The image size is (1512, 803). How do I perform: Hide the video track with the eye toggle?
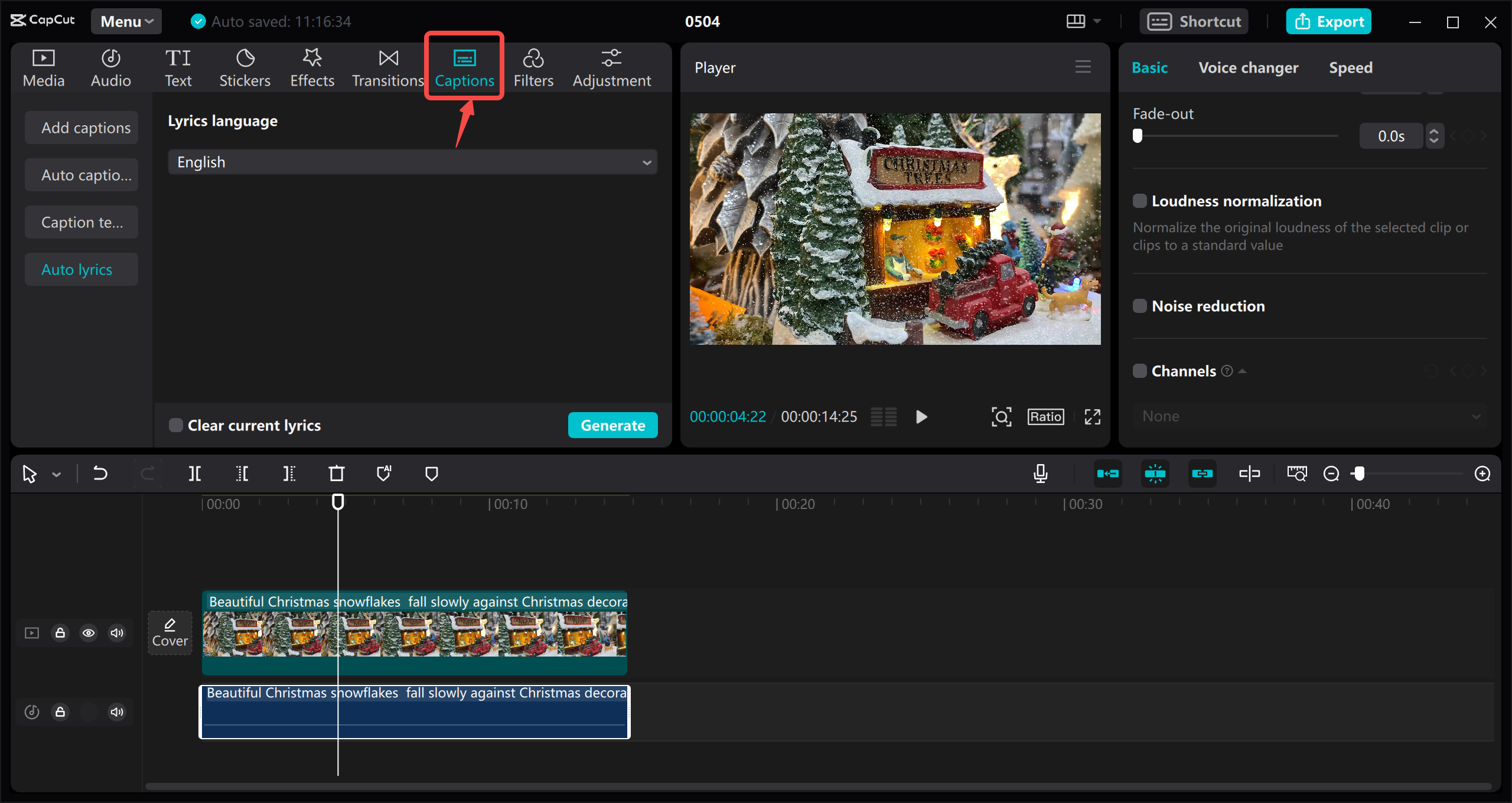click(x=89, y=632)
